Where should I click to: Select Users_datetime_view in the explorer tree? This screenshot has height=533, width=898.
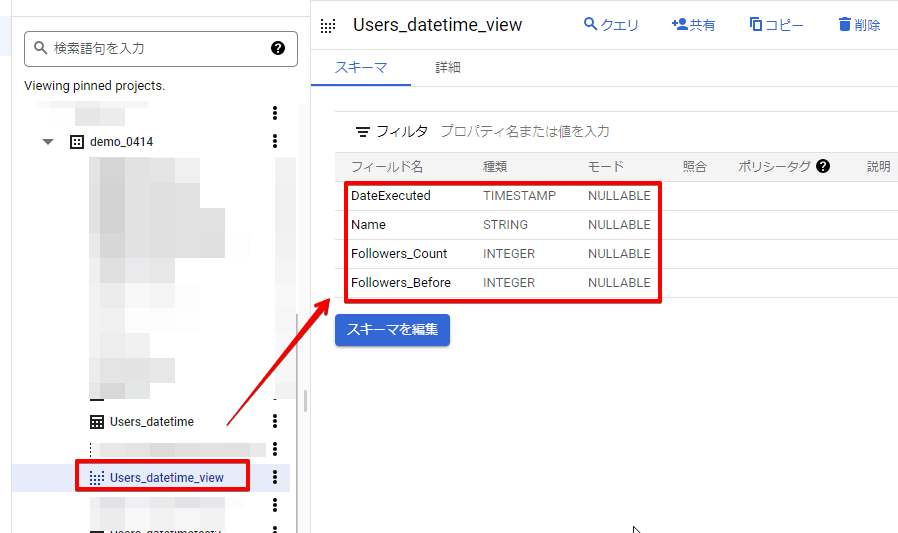tap(166, 478)
